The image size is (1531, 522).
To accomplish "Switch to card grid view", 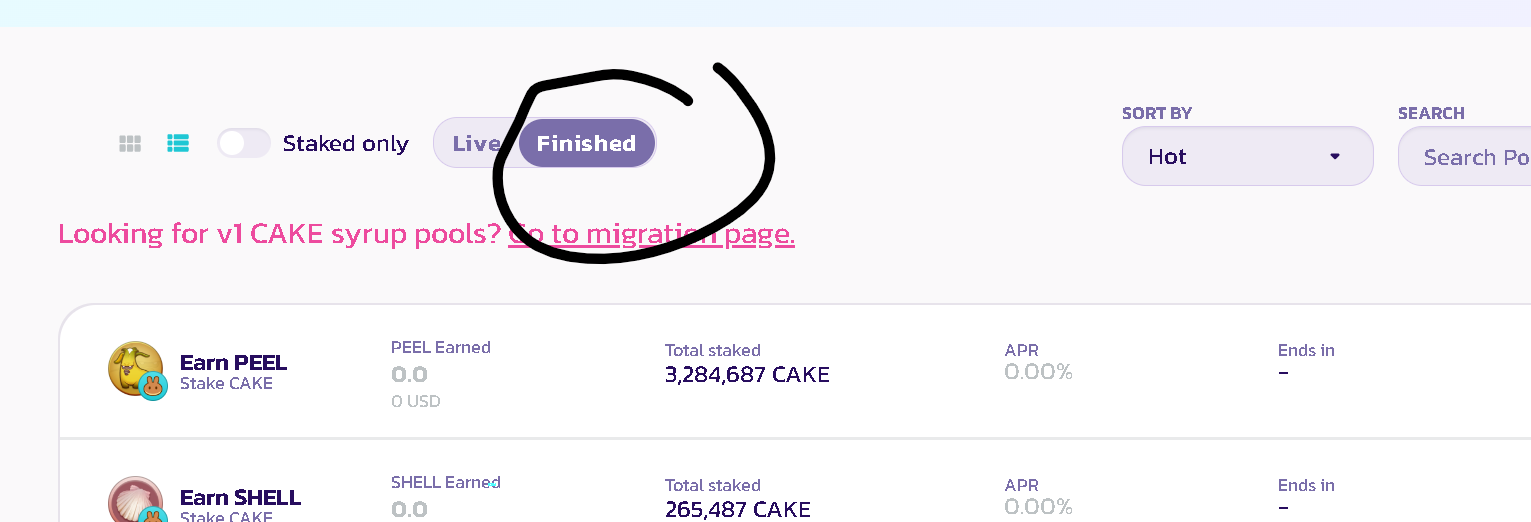I will pyautogui.click(x=130, y=144).
